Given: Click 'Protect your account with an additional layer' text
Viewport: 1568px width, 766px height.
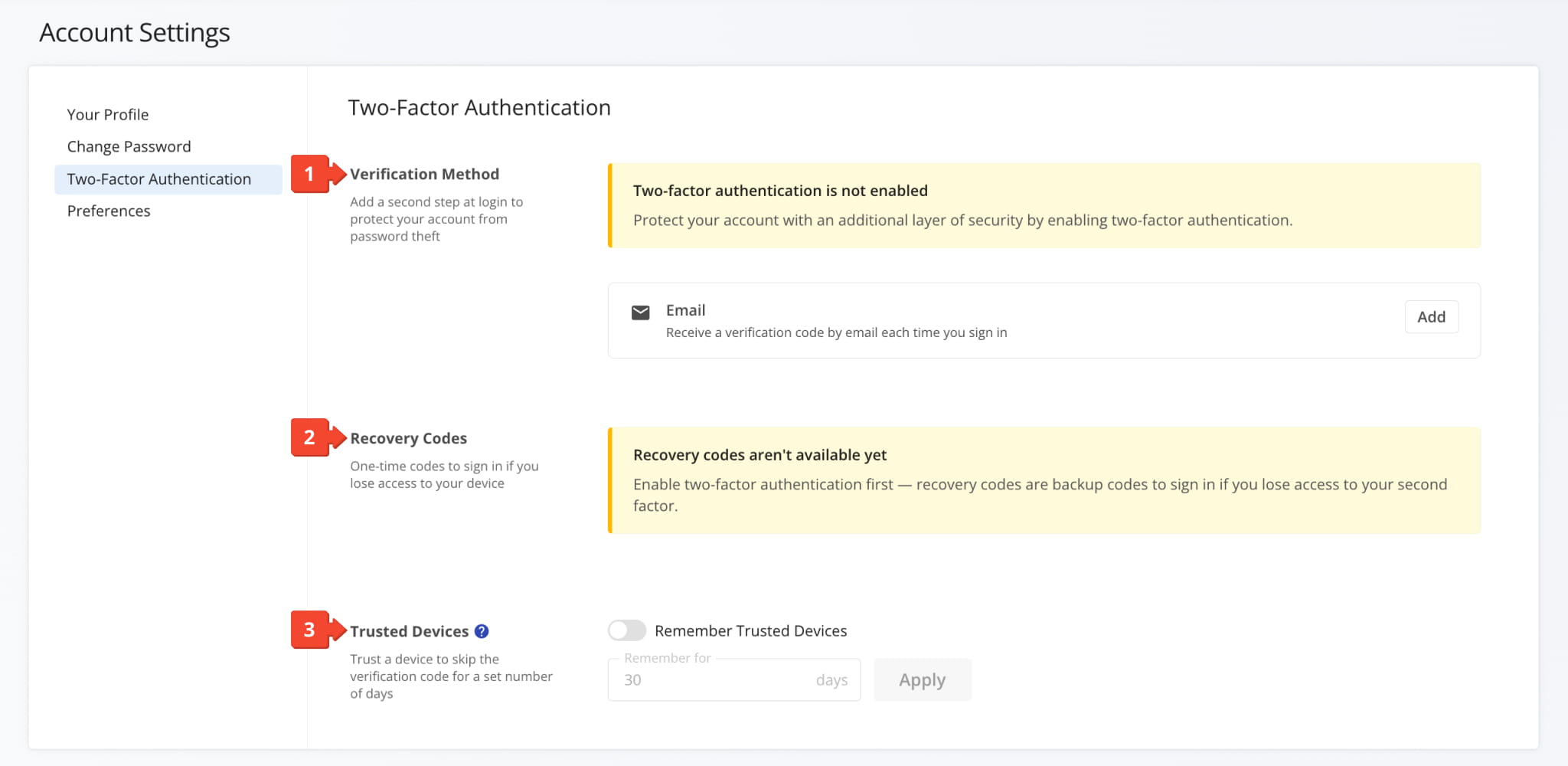Looking at the screenshot, I should coord(962,221).
